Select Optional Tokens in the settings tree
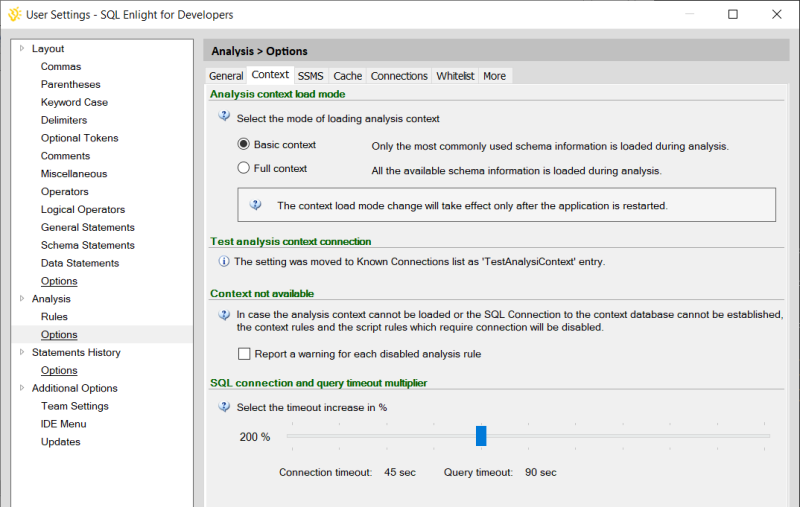Screen dimensions: 800x507 tap(80, 138)
